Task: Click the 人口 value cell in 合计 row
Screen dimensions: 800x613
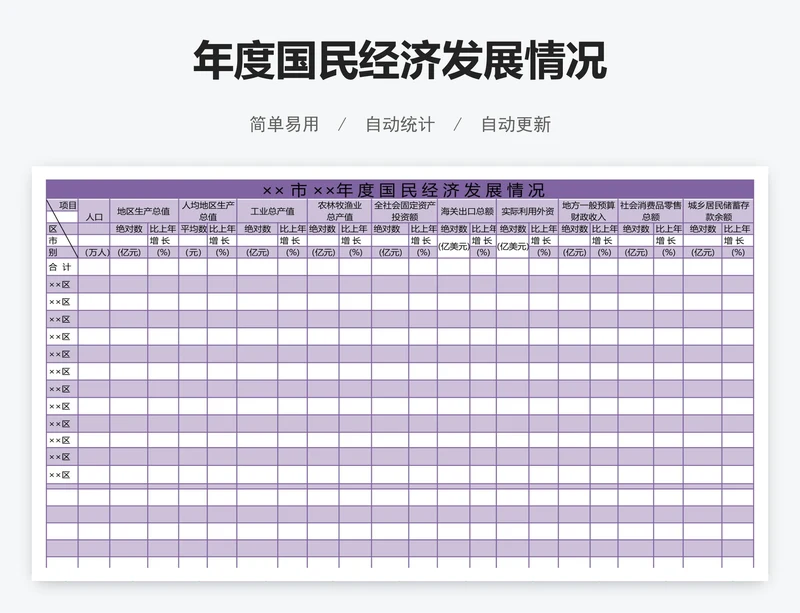Action: pyautogui.click(x=94, y=267)
